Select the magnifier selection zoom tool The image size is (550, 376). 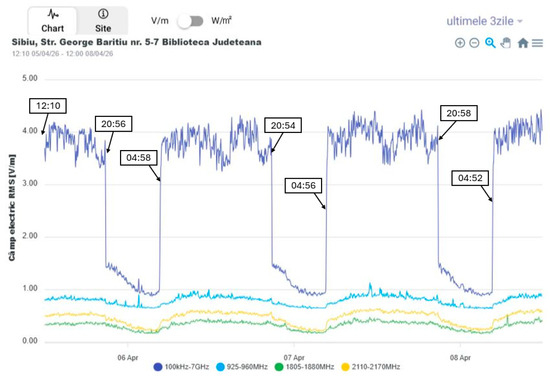(x=490, y=43)
